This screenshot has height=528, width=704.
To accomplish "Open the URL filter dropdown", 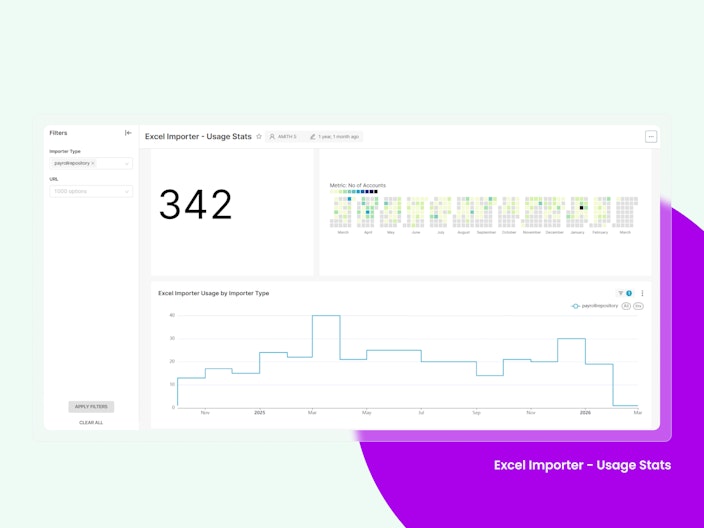I will coord(91,191).
